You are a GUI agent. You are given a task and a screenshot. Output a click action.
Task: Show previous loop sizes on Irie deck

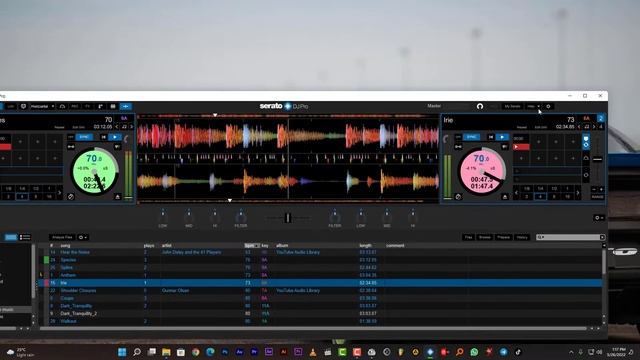(517, 193)
